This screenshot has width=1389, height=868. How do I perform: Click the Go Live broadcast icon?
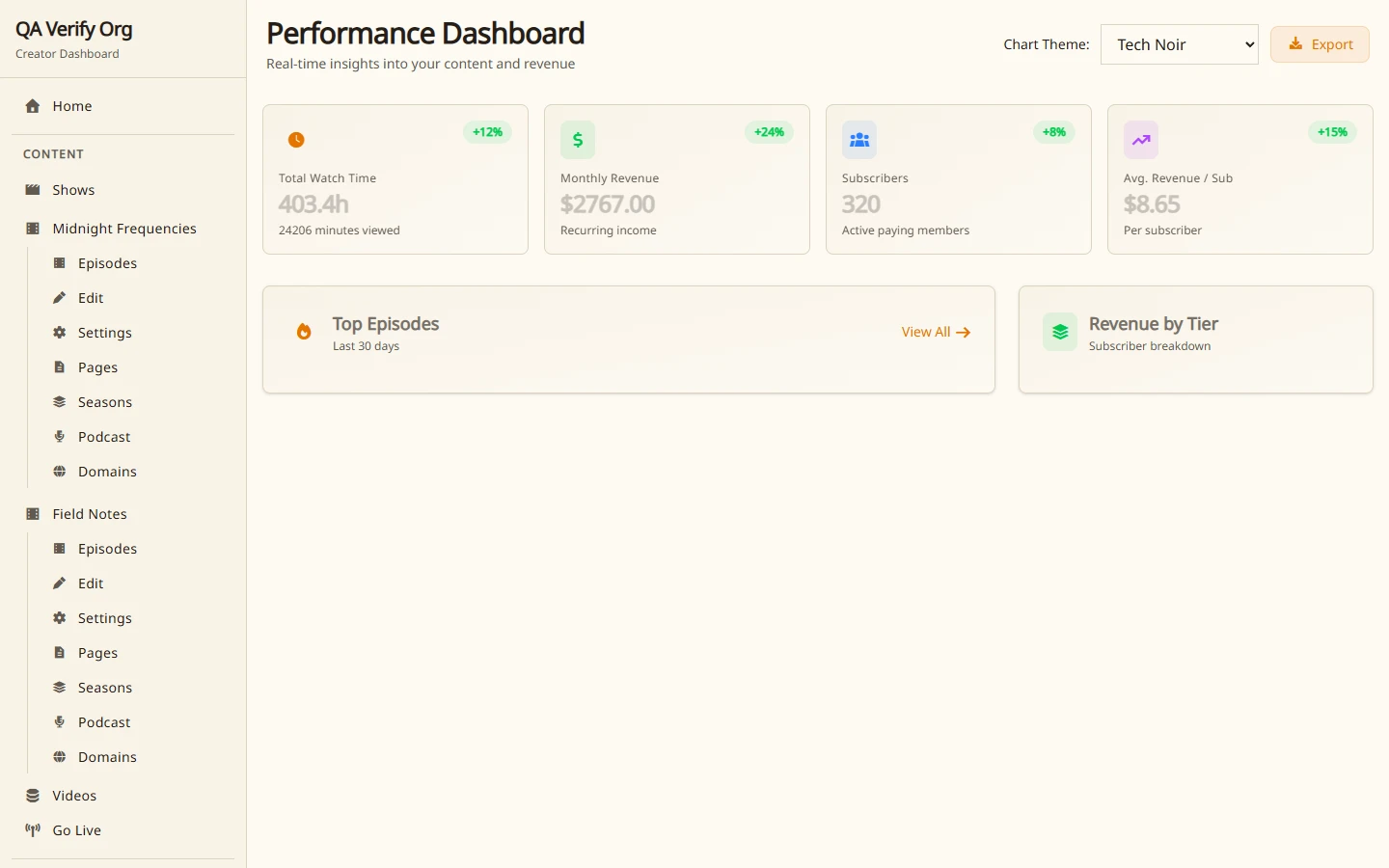[x=33, y=830]
